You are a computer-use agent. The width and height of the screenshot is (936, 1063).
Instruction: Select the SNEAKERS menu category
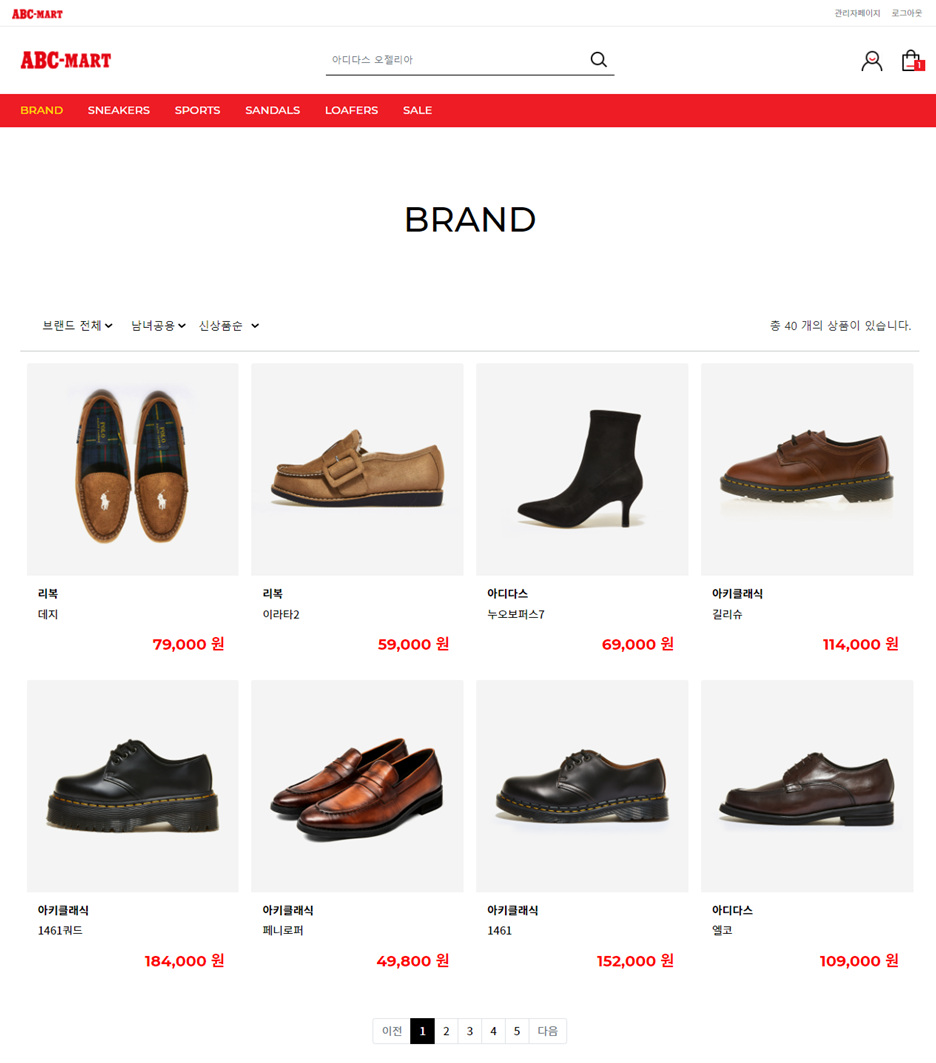point(119,110)
